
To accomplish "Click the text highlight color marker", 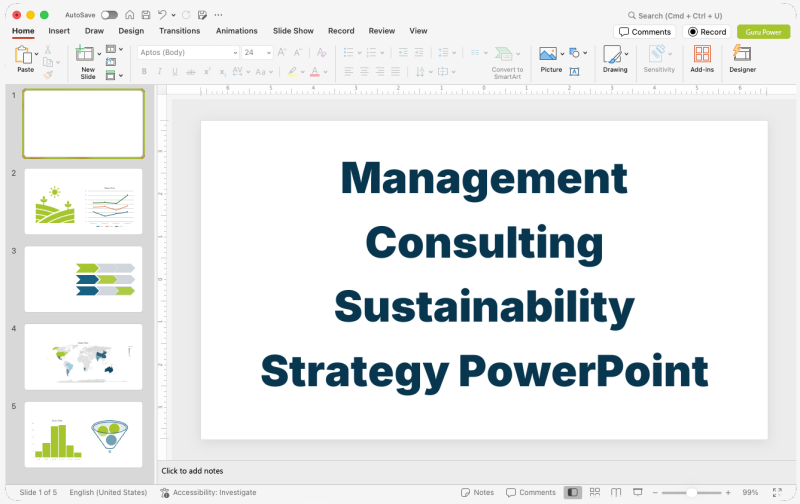I will [292, 71].
